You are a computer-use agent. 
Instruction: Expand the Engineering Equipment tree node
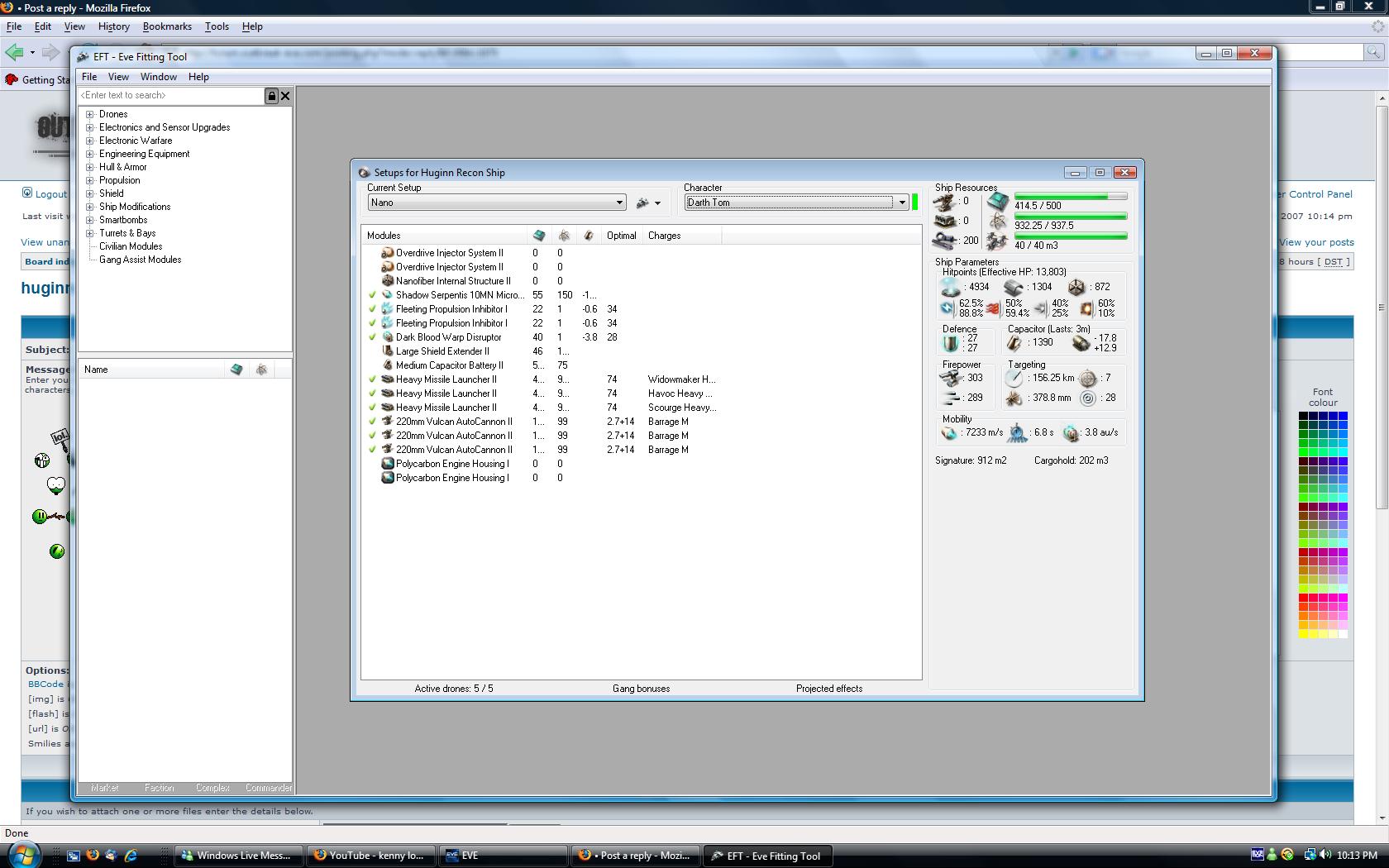pyautogui.click(x=90, y=154)
